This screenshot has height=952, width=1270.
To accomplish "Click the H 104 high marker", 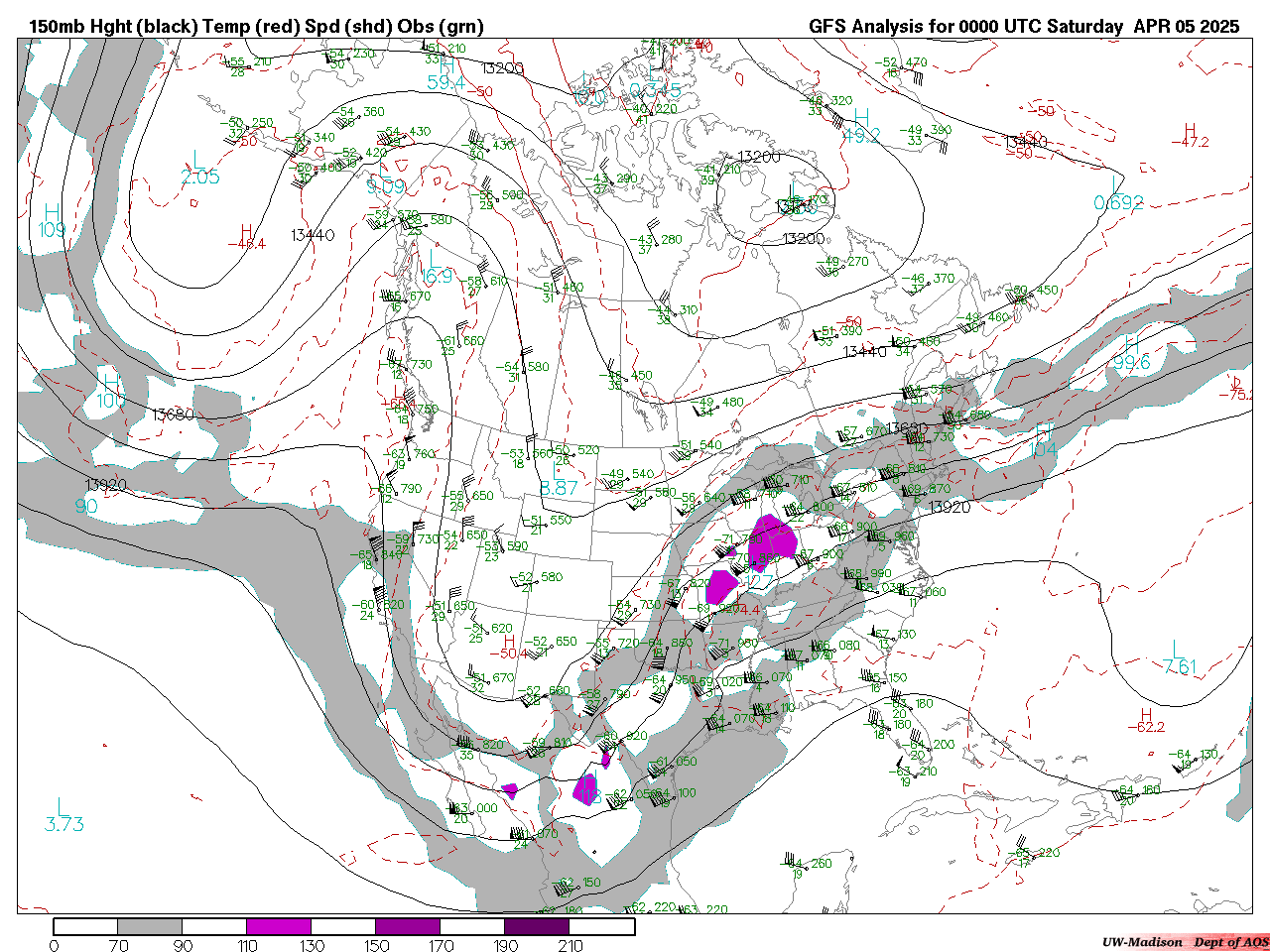I will (1042, 441).
